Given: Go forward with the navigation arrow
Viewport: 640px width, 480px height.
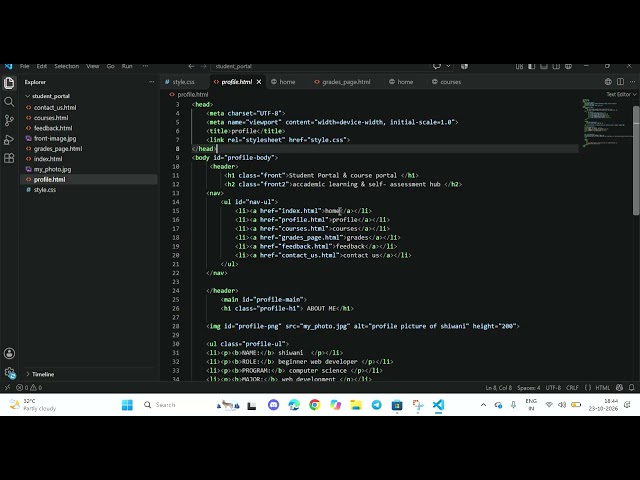Looking at the screenshot, I should click(x=203, y=66).
